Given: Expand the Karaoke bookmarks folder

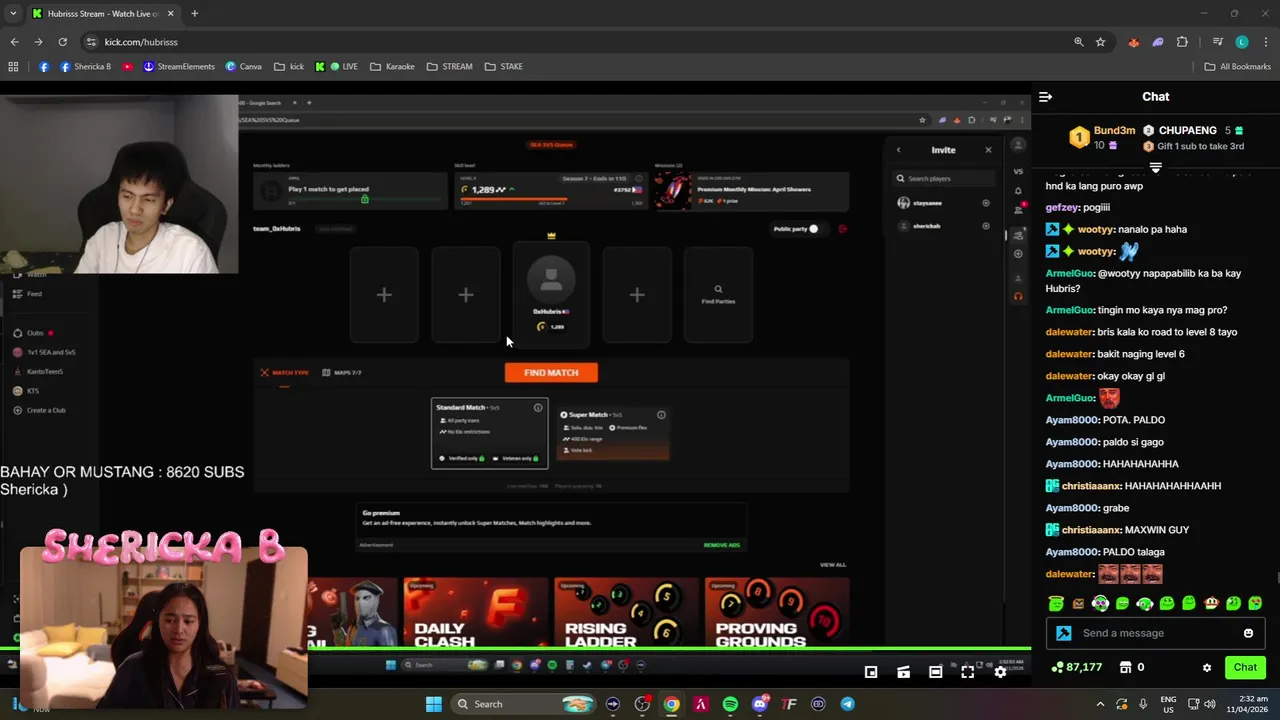Looking at the screenshot, I should pos(392,67).
